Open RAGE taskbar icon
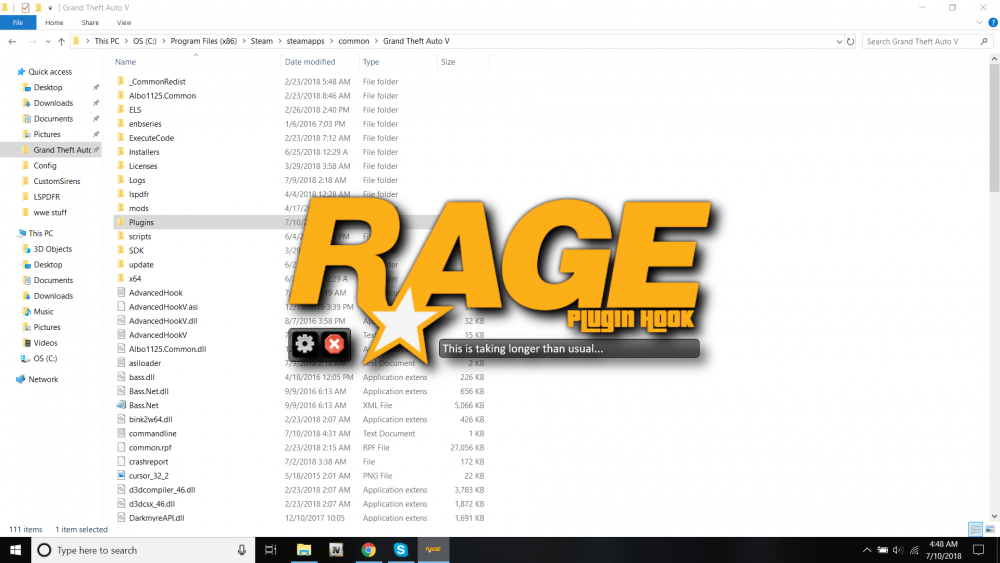Screen dimensions: 1000x563 433,550
